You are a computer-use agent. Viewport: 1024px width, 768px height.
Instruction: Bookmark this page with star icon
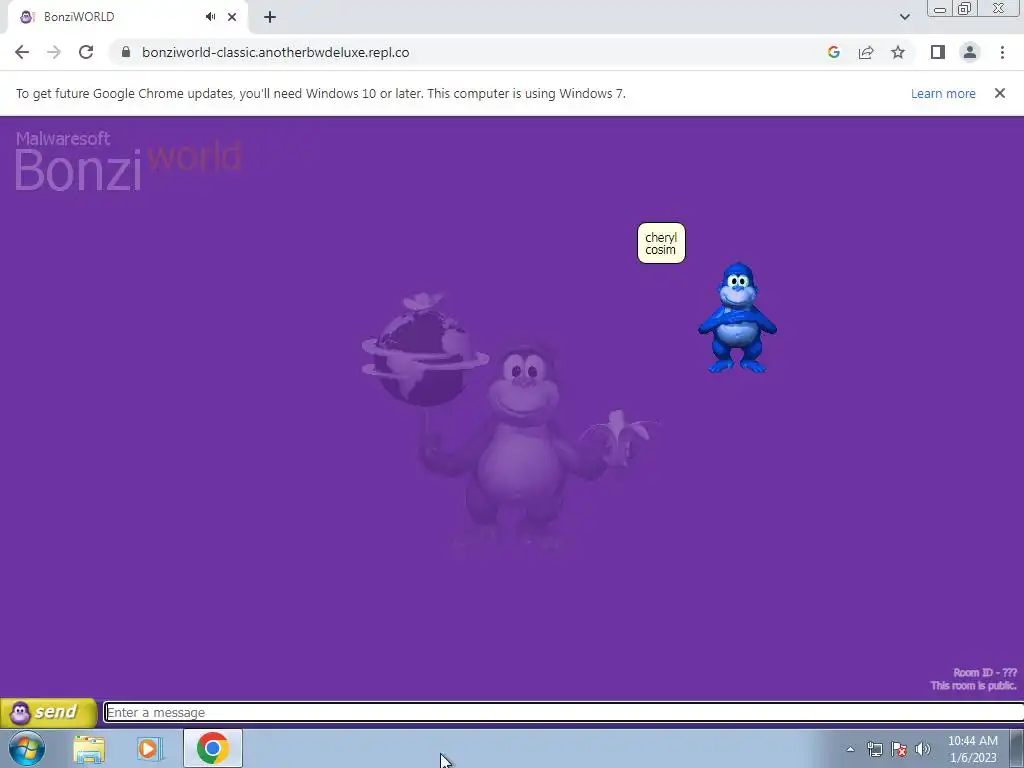[x=898, y=52]
